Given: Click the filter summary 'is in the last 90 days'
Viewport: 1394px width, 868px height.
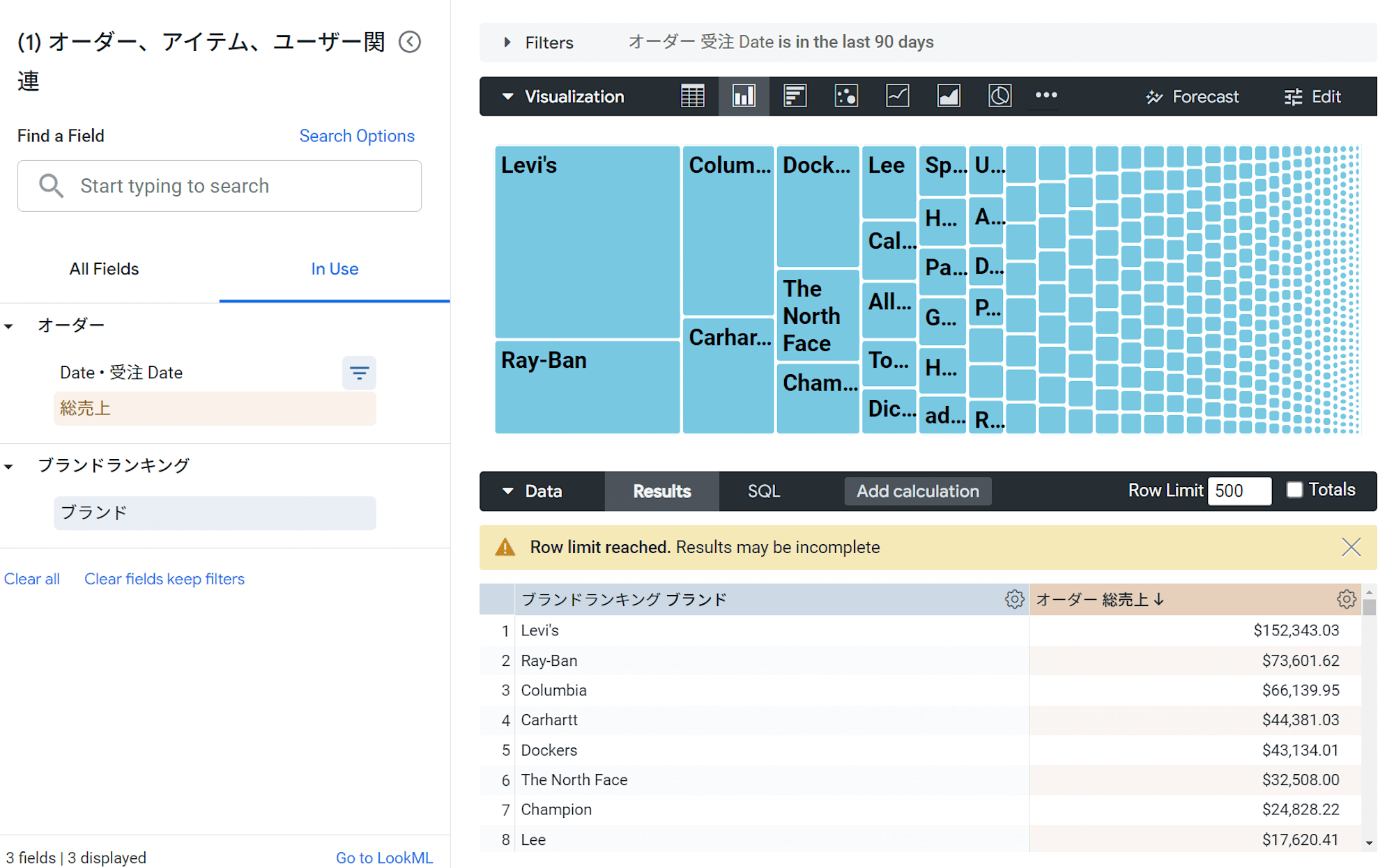Looking at the screenshot, I should tap(855, 42).
